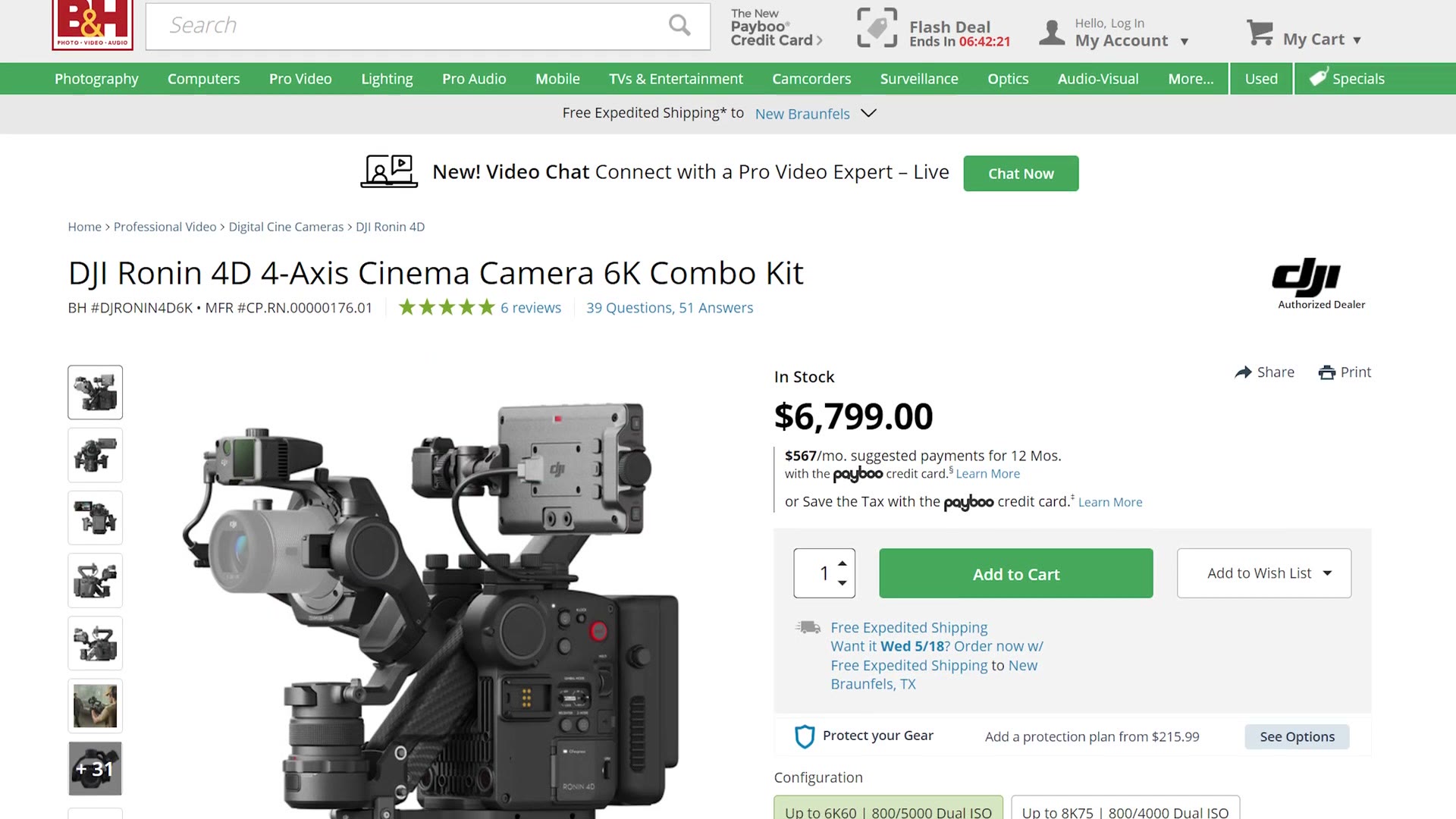The height and width of the screenshot is (819, 1456).
Task: Open the Camcorders menu
Action: 811,79
